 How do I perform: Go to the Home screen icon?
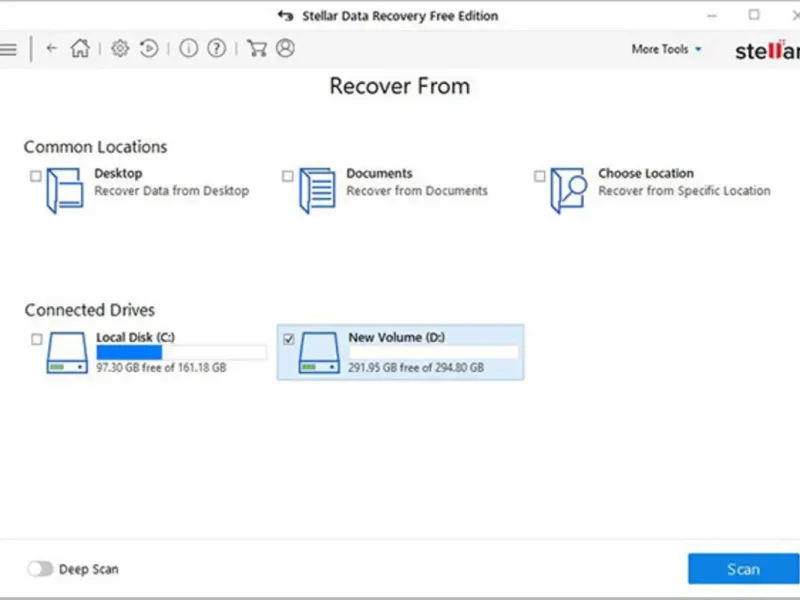(80, 48)
